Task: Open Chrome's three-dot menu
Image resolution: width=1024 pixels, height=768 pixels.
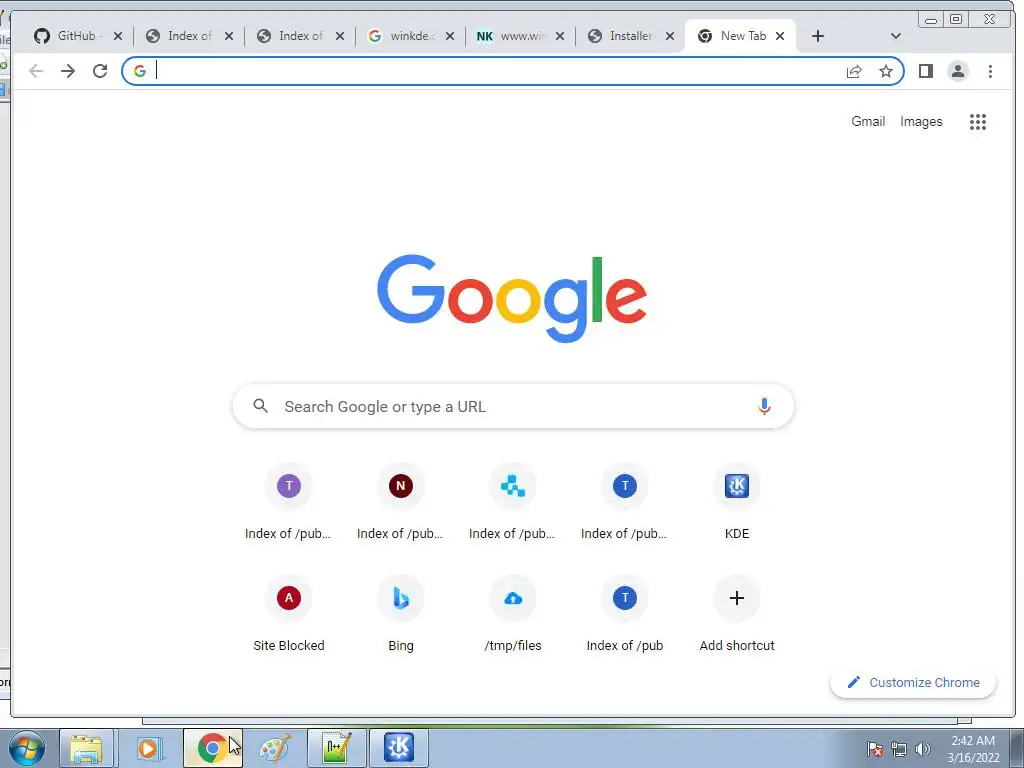Action: coord(990,71)
